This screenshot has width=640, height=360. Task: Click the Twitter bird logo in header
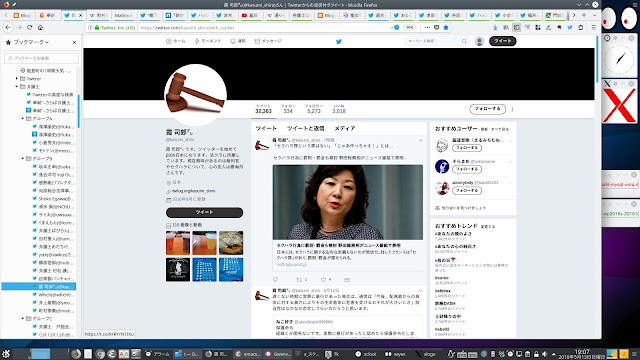pyautogui.click(x=339, y=41)
